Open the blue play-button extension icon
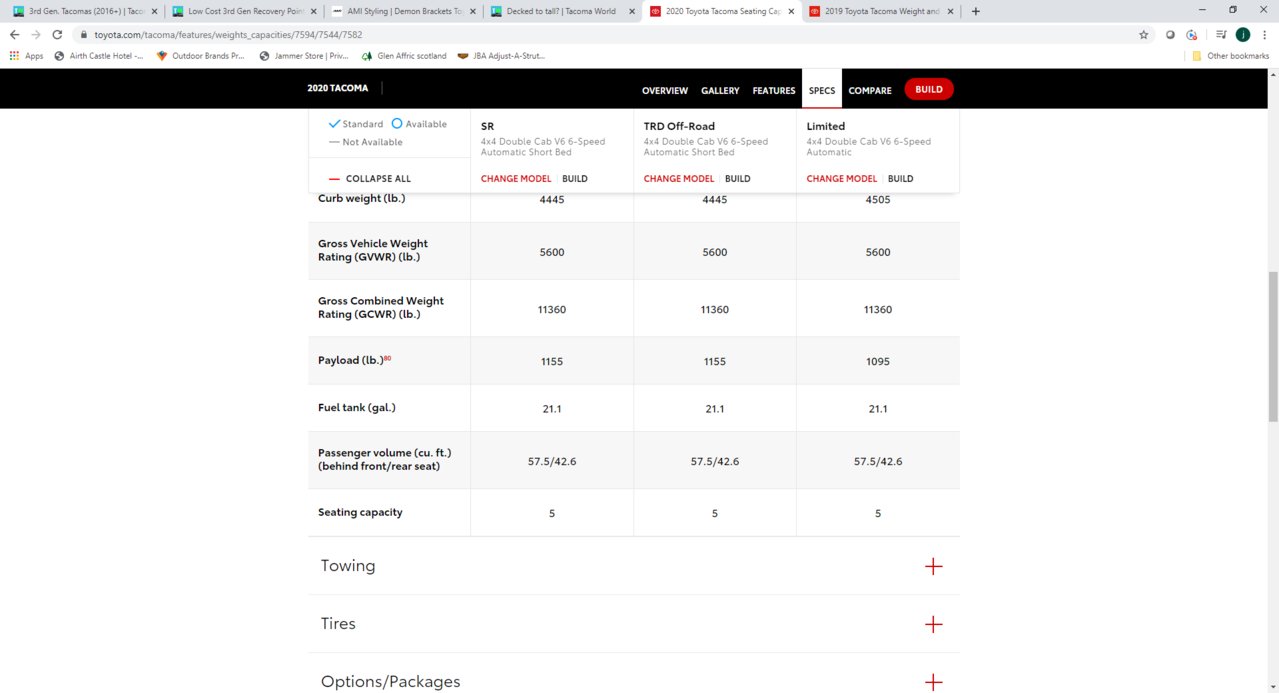Screen dimensions: 1279x693 1192,34
